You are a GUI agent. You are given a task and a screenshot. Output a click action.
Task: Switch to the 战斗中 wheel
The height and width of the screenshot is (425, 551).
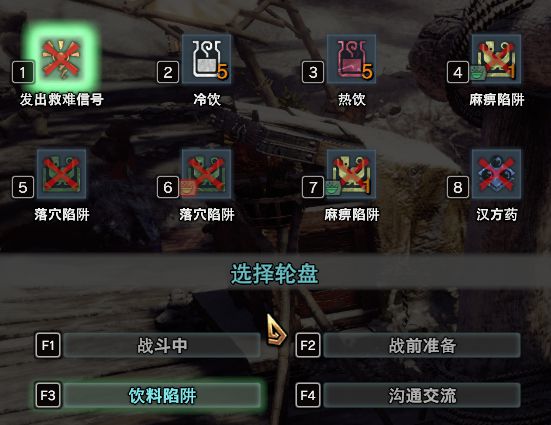click(162, 345)
